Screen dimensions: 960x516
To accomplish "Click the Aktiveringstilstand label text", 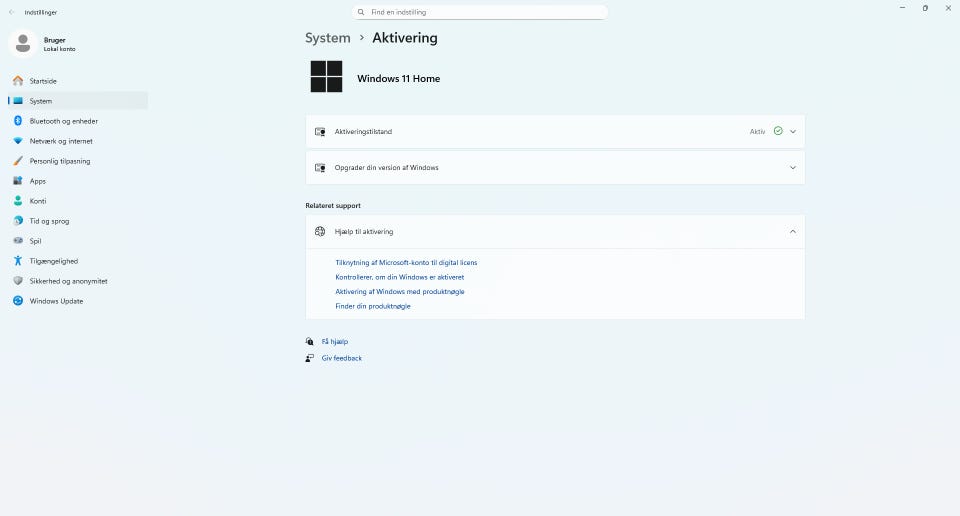I will (363, 132).
